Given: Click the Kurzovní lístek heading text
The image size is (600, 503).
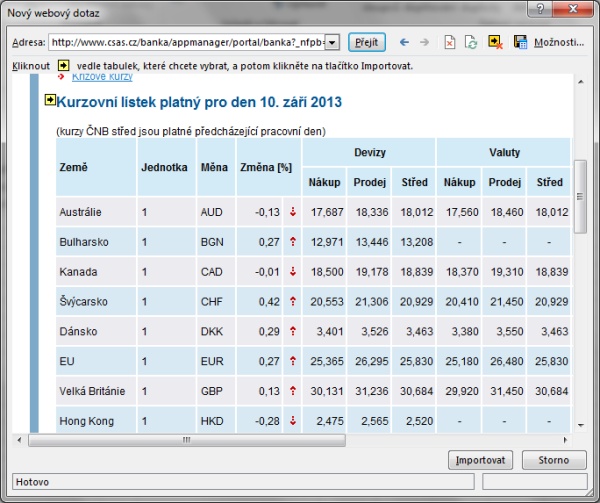Looking at the screenshot, I should point(199,102).
